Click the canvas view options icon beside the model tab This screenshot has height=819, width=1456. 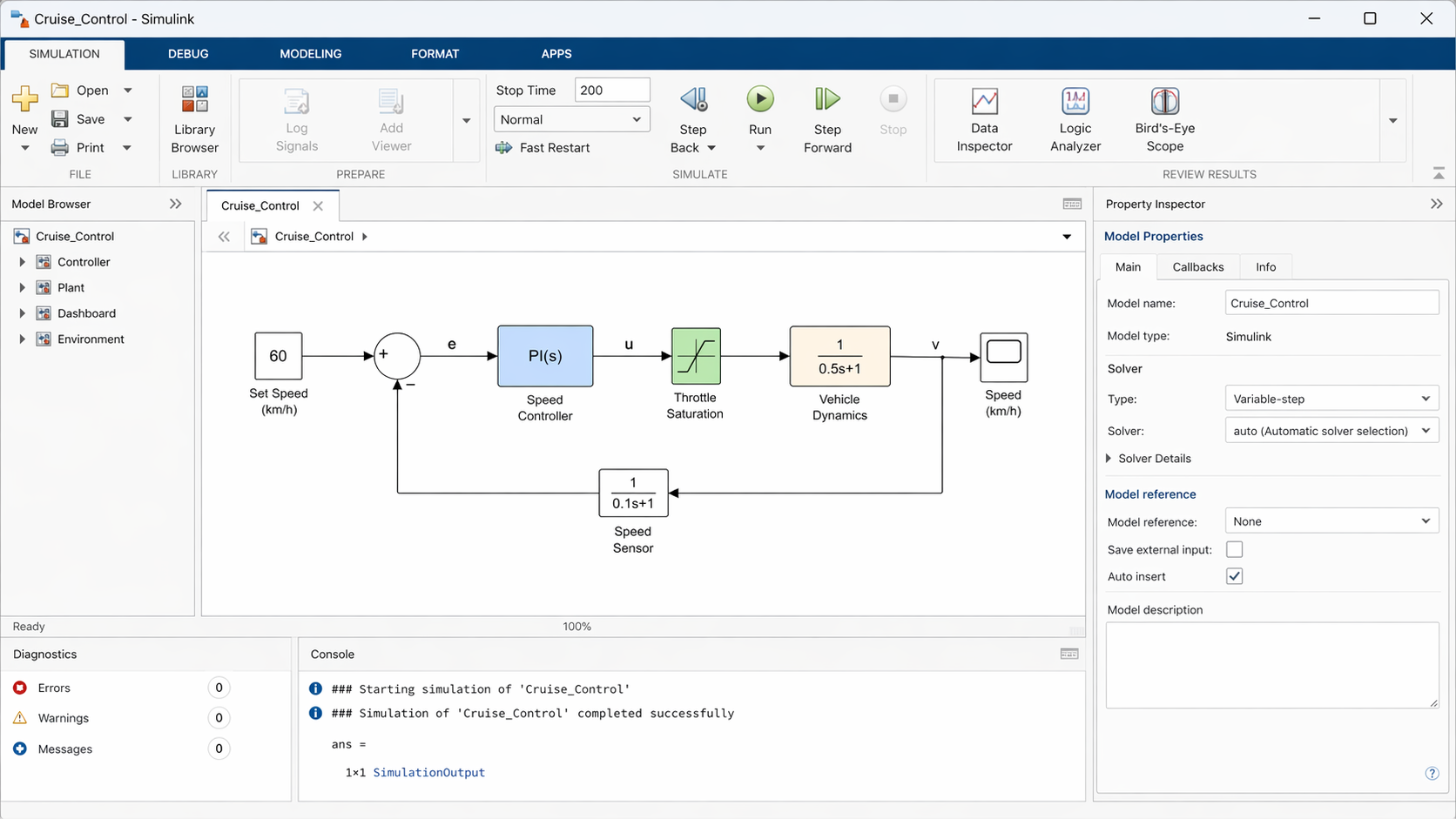[x=1072, y=204]
